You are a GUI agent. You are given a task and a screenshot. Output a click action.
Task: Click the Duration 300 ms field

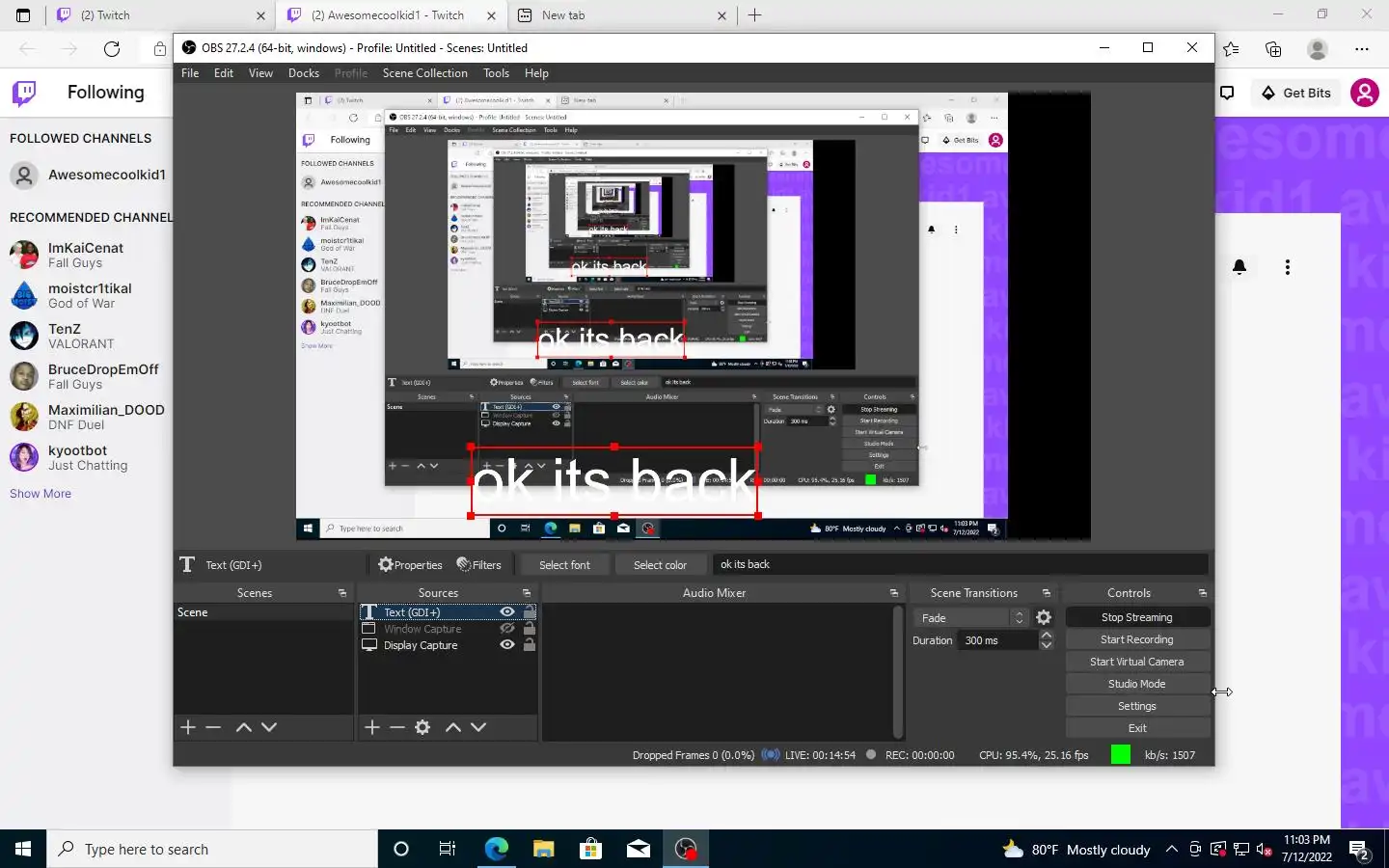tap(998, 640)
